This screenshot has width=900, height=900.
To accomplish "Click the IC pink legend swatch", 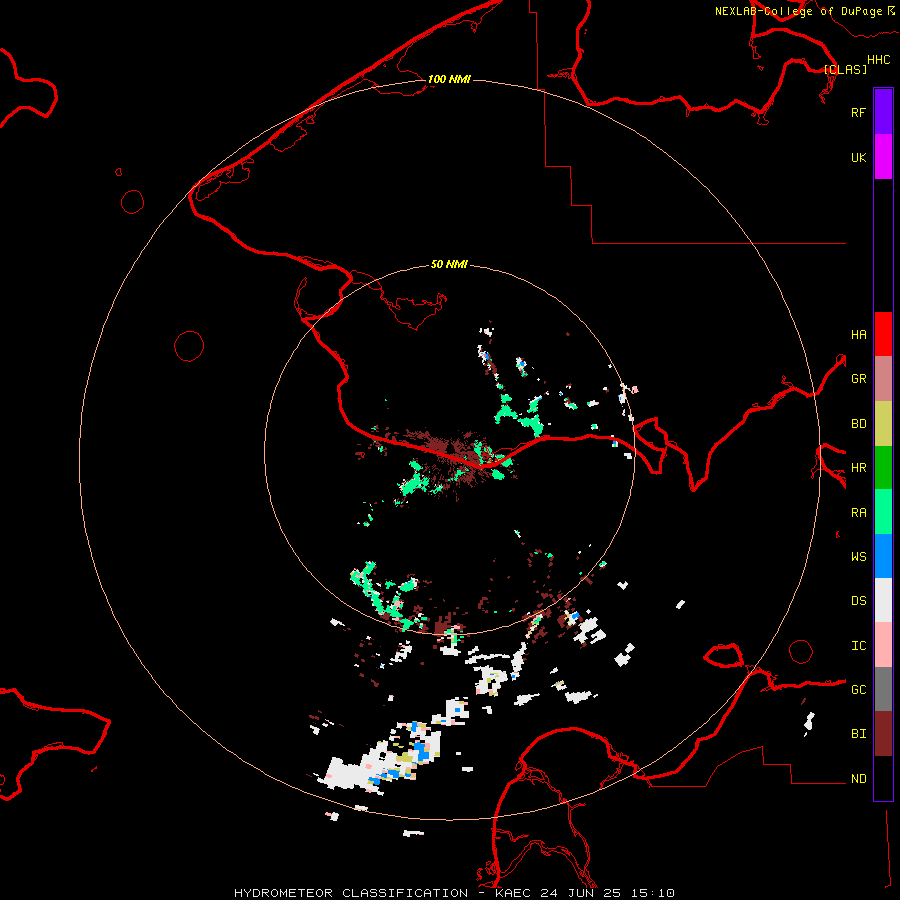I will (x=883, y=645).
